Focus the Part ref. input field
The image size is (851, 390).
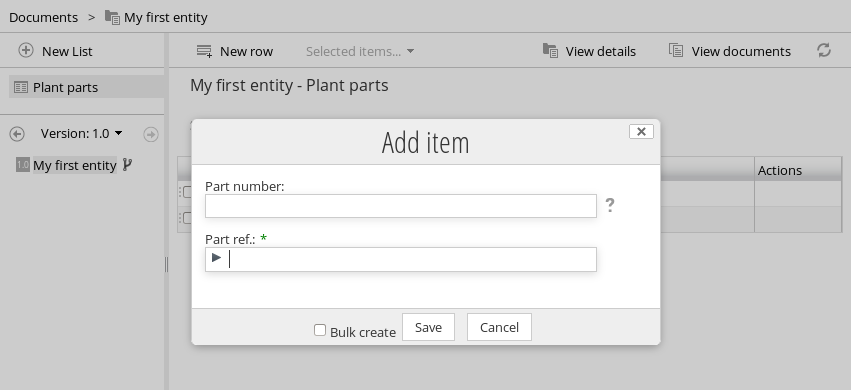click(x=401, y=259)
